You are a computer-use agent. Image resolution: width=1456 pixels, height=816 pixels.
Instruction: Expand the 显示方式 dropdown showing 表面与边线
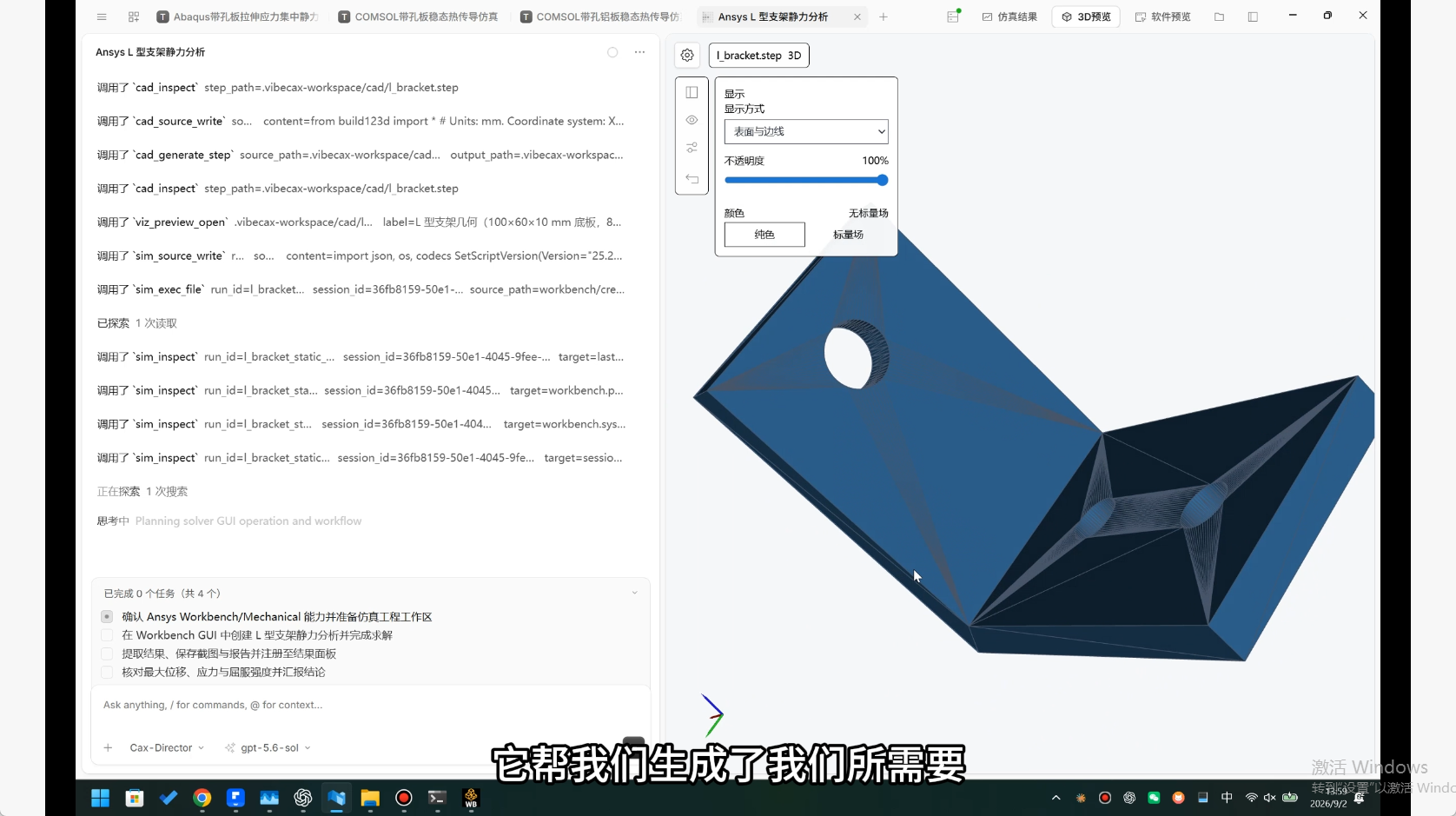(x=806, y=131)
